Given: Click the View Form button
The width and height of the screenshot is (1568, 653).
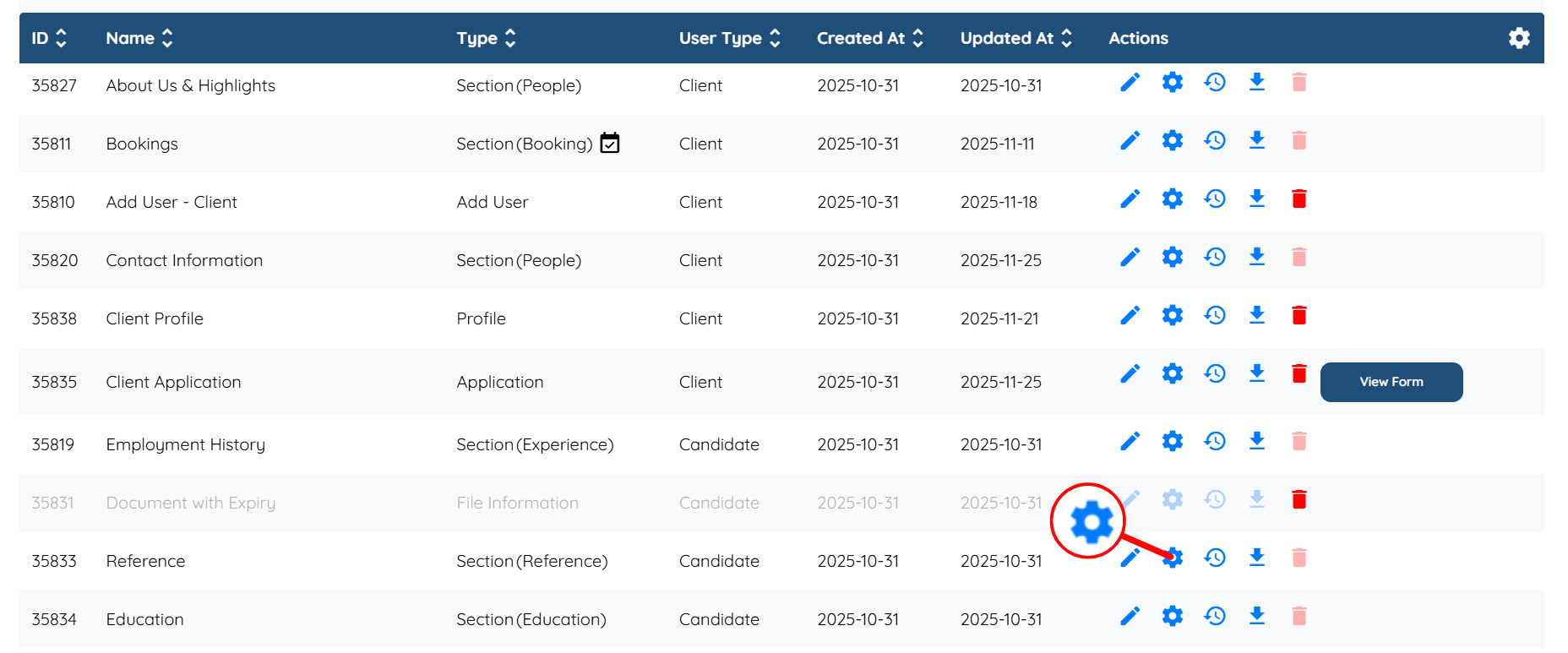Looking at the screenshot, I should pyautogui.click(x=1391, y=382).
